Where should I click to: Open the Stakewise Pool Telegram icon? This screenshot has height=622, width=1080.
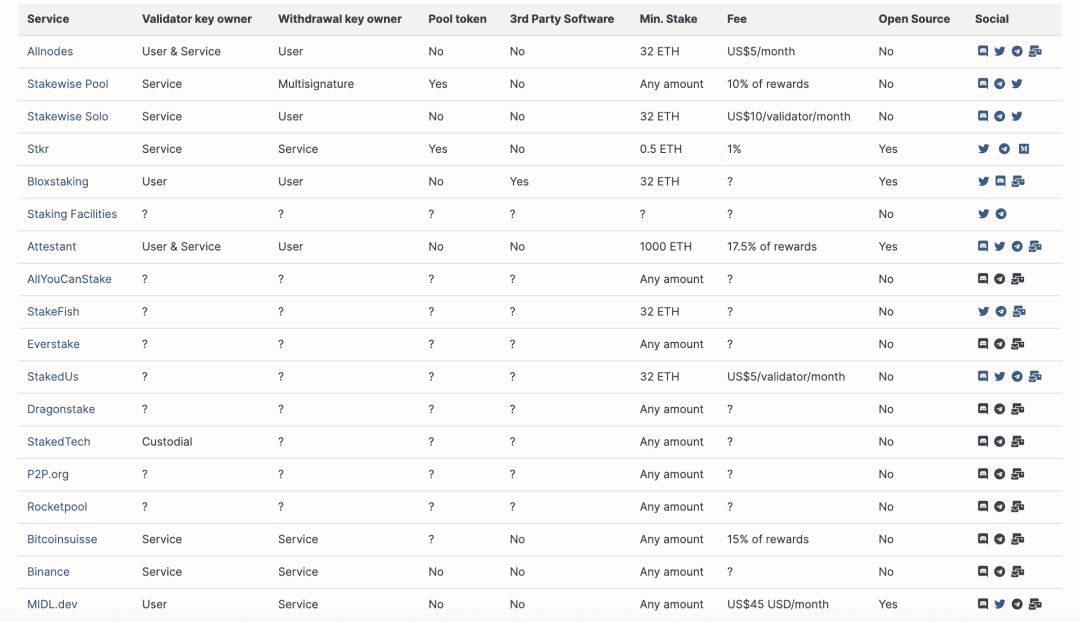tap(999, 83)
